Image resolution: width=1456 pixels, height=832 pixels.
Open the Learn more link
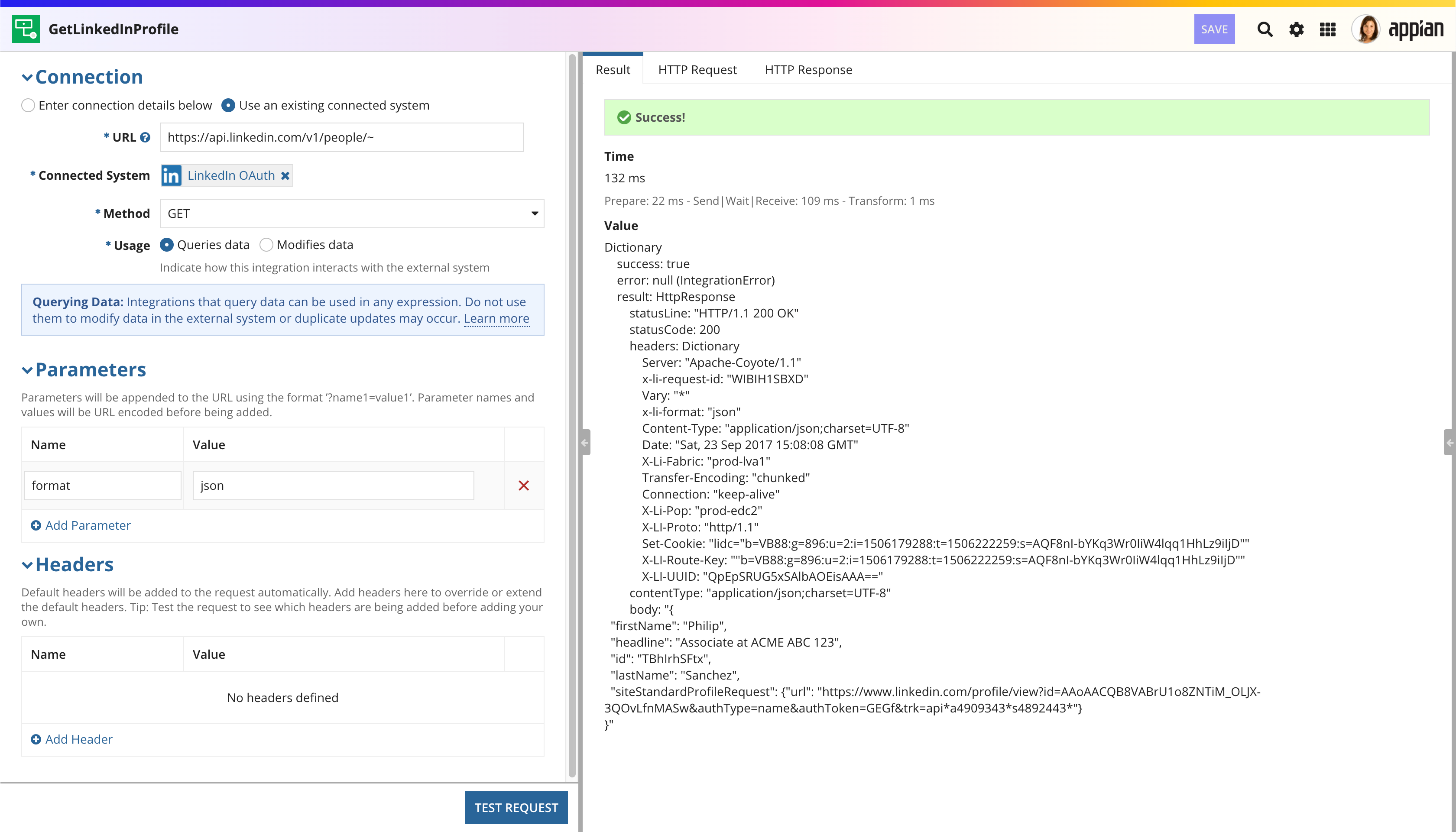click(x=496, y=318)
